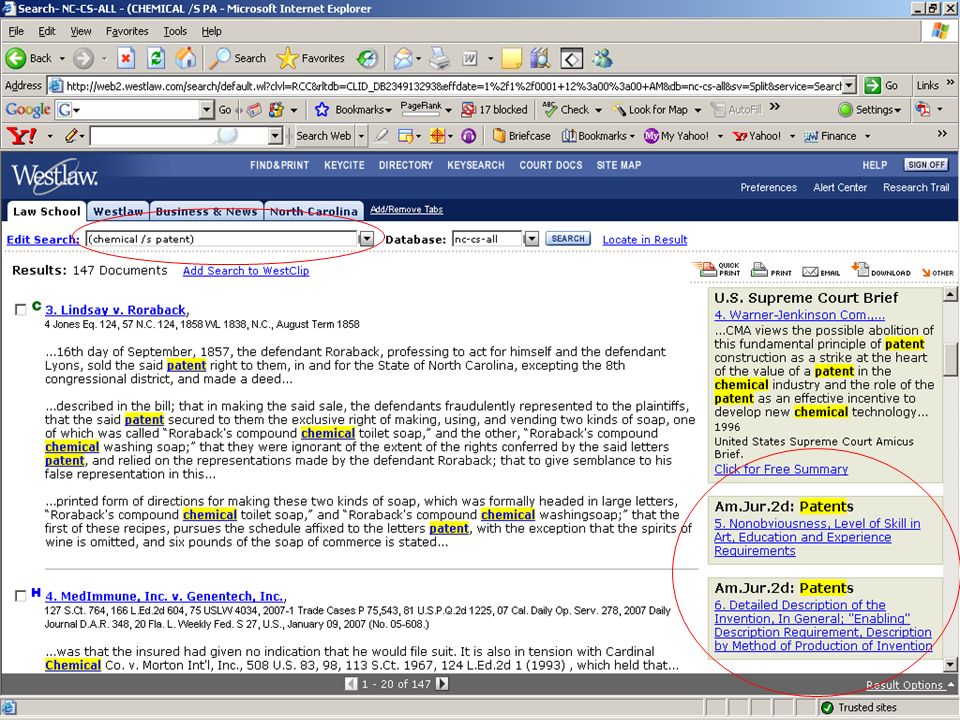This screenshot has width=960, height=720.
Task: Open the History clock icon in the toolbar
Action: pos(367,59)
